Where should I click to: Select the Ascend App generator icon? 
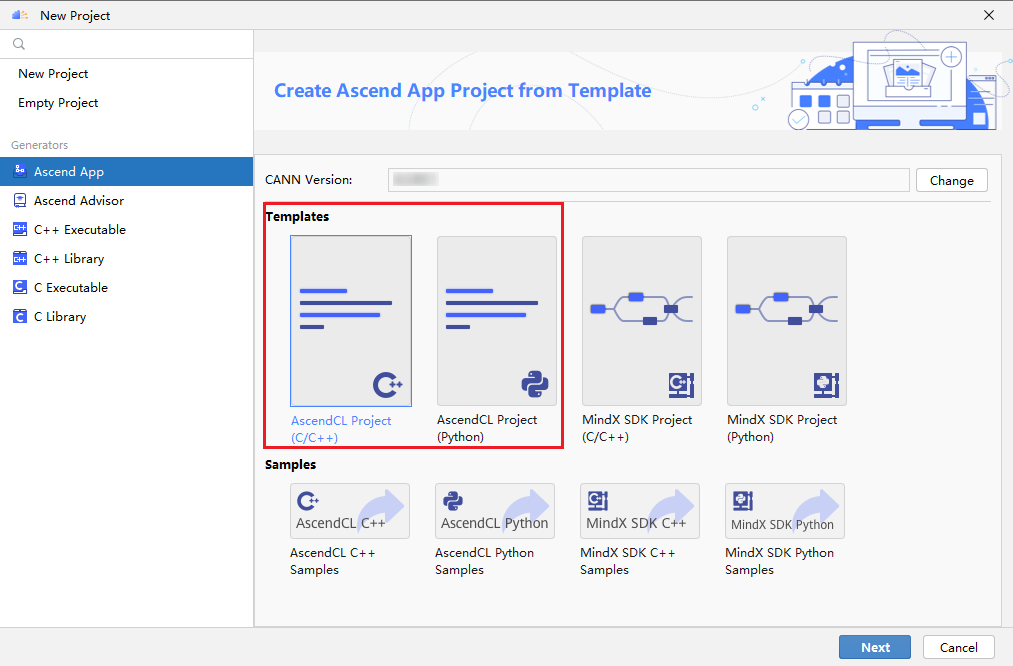tap(20, 171)
